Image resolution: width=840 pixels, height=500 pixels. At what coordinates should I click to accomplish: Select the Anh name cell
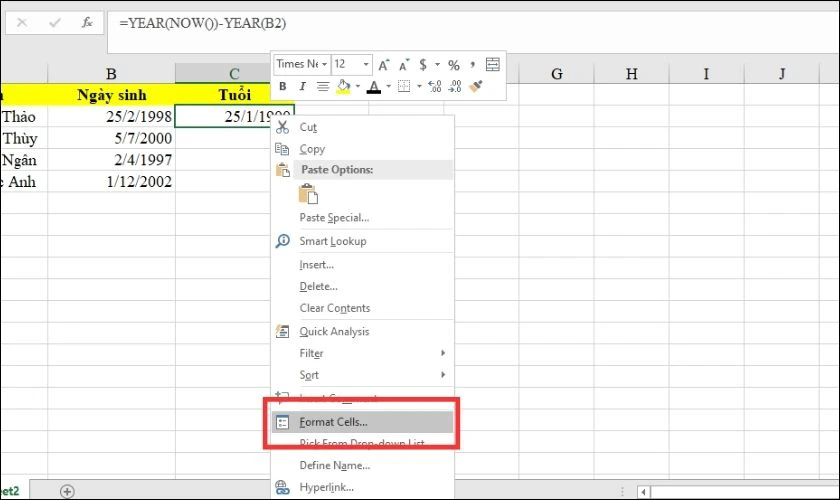[x=24, y=182]
